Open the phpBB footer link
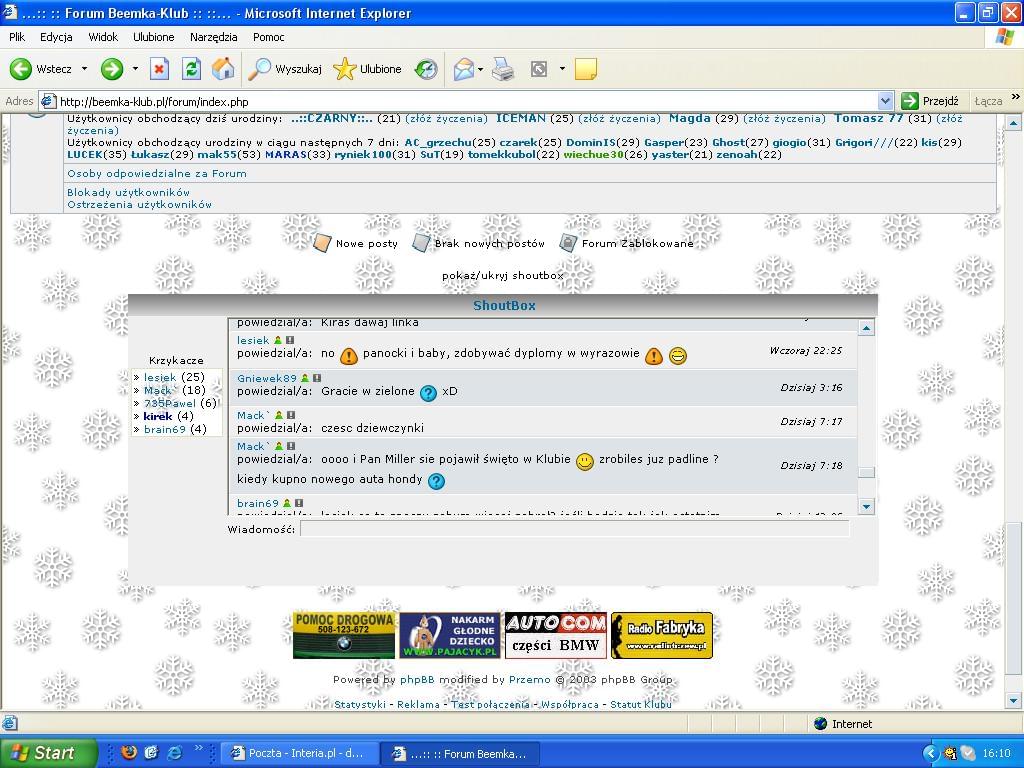1024x768 pixels. point(417,680)
